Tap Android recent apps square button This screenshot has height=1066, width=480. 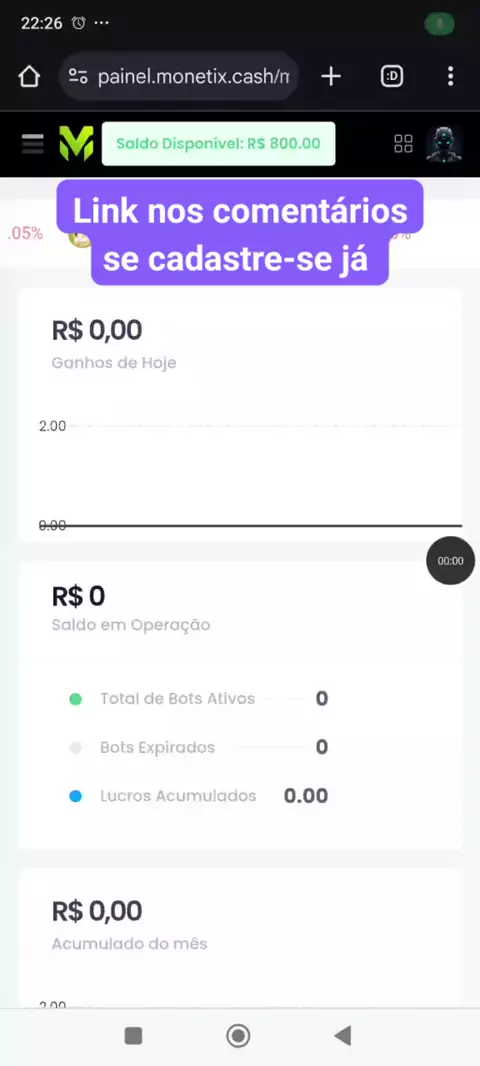pyautogui.click(x=133, y=1036)
